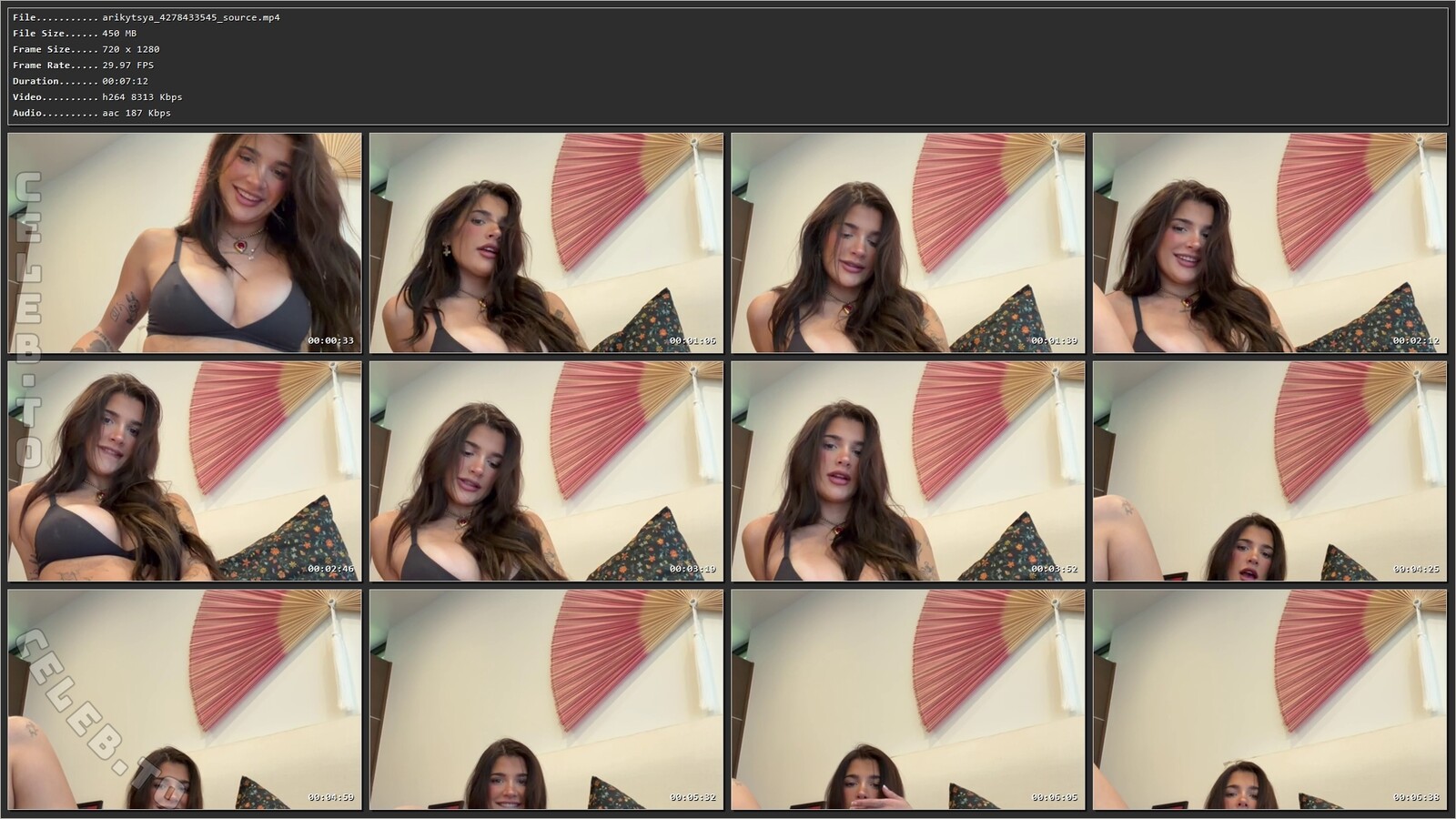The height and width of the screenshot is (819, 1456).
Task: Open the 00:02:46 preview frame
Action: pos(185,471)
